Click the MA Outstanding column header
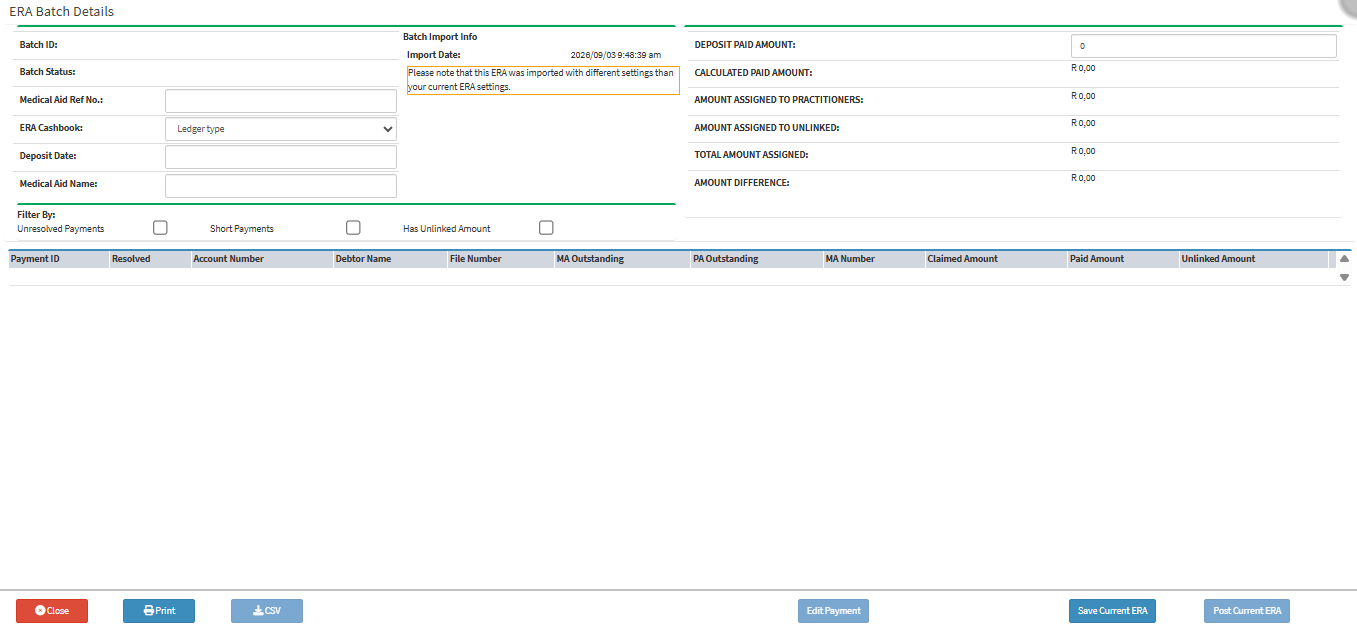 [x=622, y=259]
